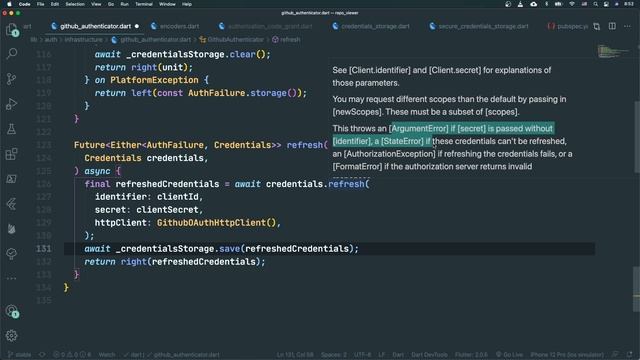Click '_credentialsStorage.clear()' call
Image resolution: width=640 pixels, height=360 pixels.
(x=198, y=54)
